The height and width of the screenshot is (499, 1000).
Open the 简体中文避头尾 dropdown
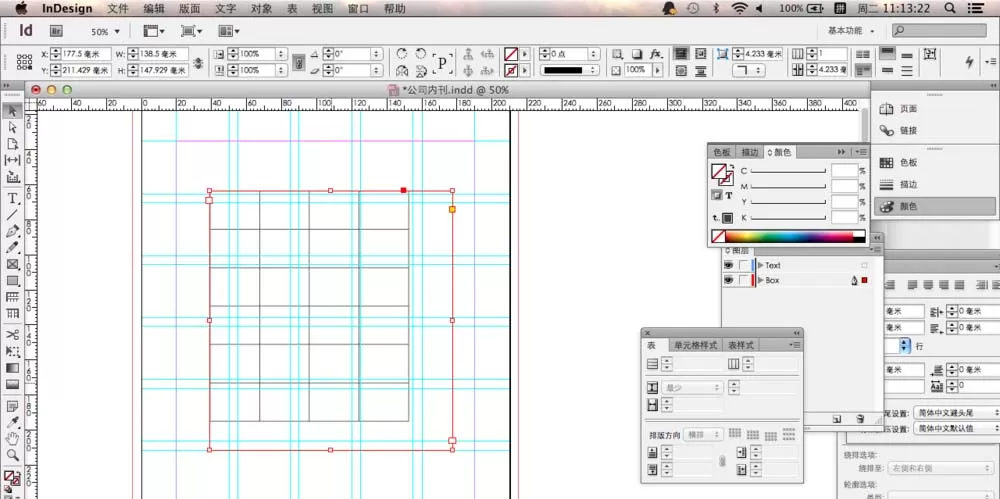(956, 413)
